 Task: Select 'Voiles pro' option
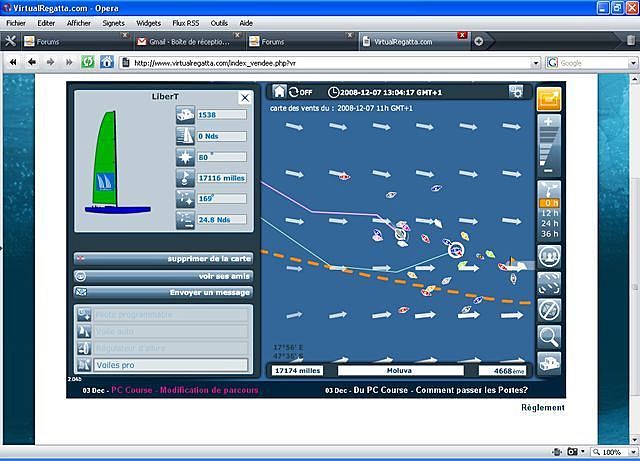pos(171,365)
